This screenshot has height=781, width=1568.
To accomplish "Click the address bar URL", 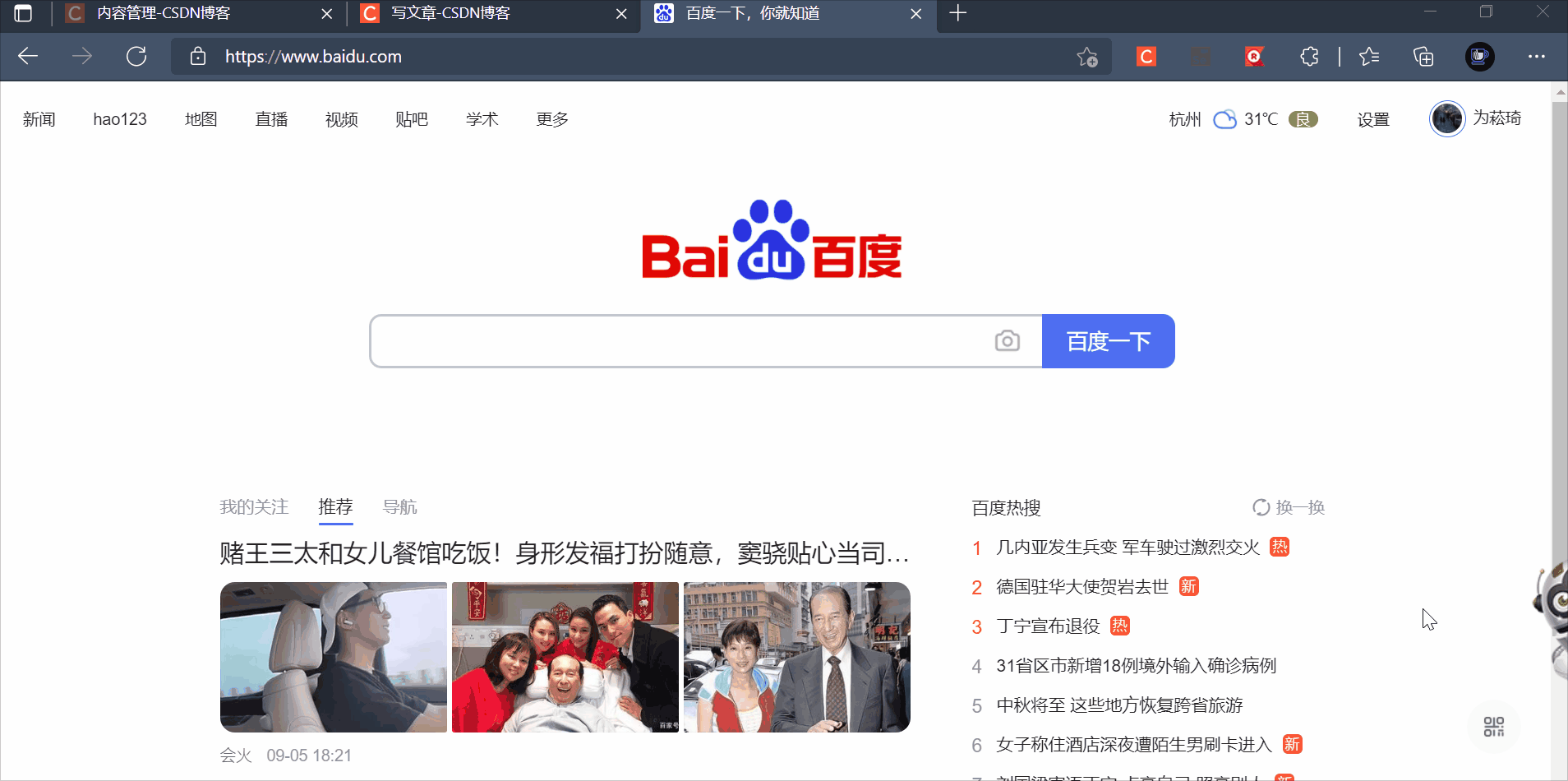I will 313,57.
